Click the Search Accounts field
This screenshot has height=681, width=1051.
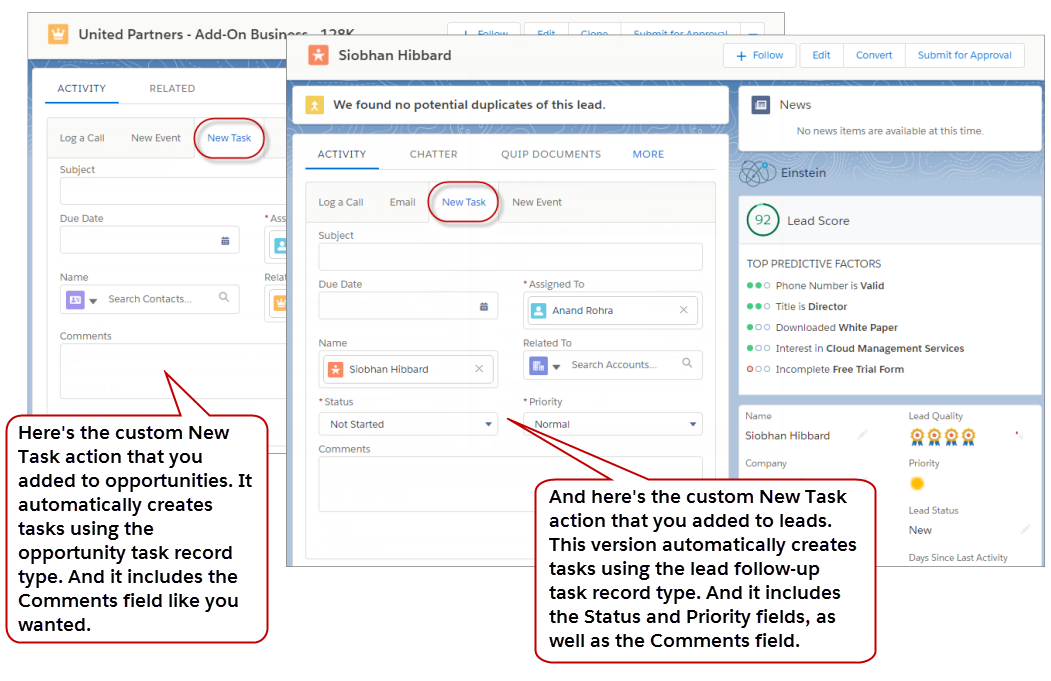pyautogui.click(x=613, y=365)
